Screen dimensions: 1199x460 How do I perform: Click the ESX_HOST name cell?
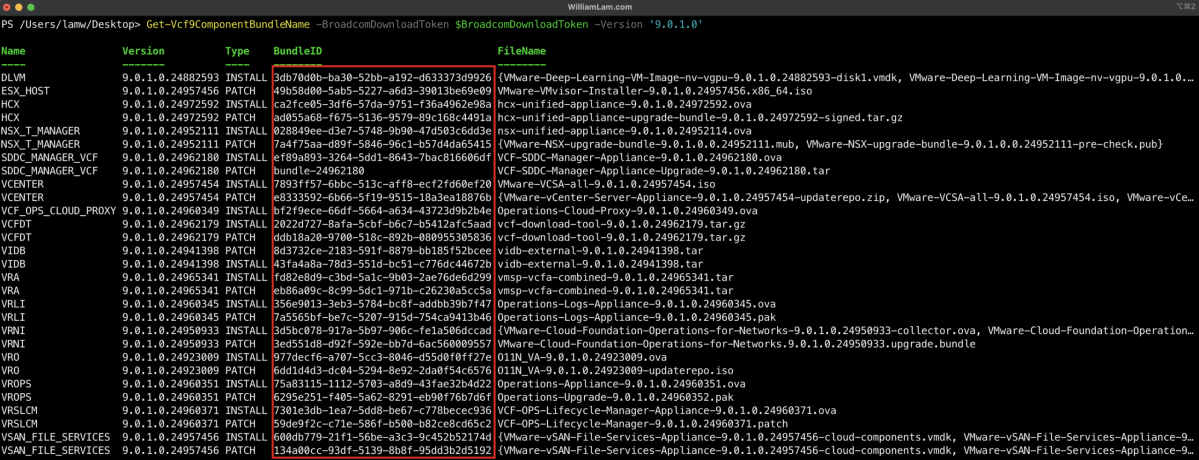point(25,91)
